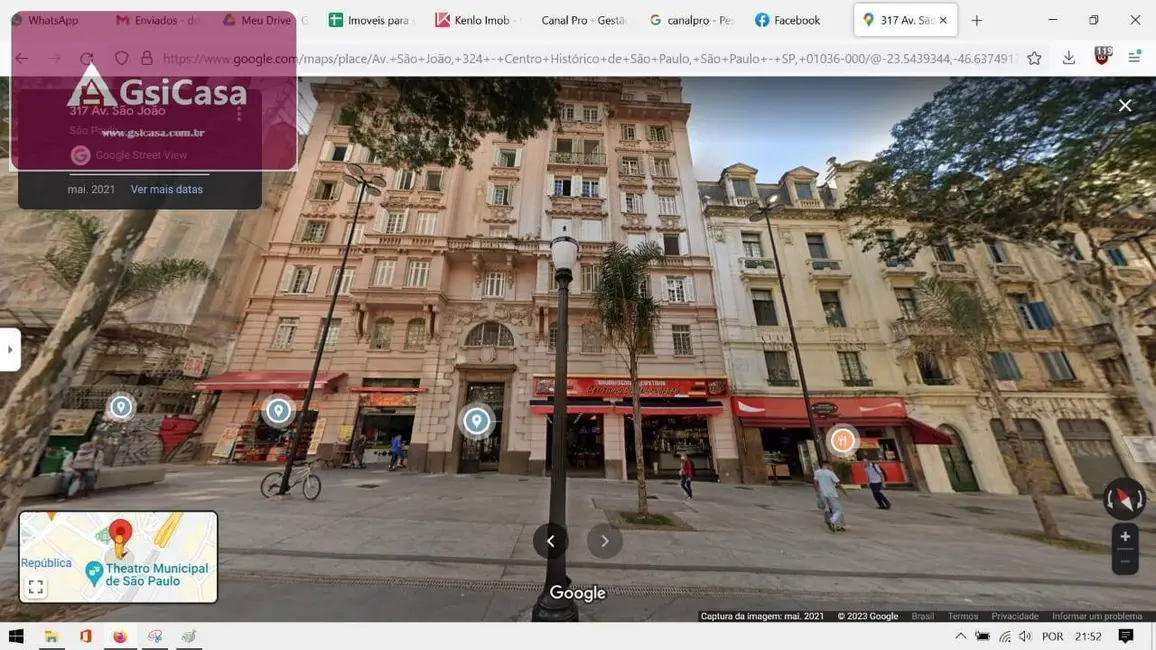Select the place marker at the fruit shop

tap(278, 410)
